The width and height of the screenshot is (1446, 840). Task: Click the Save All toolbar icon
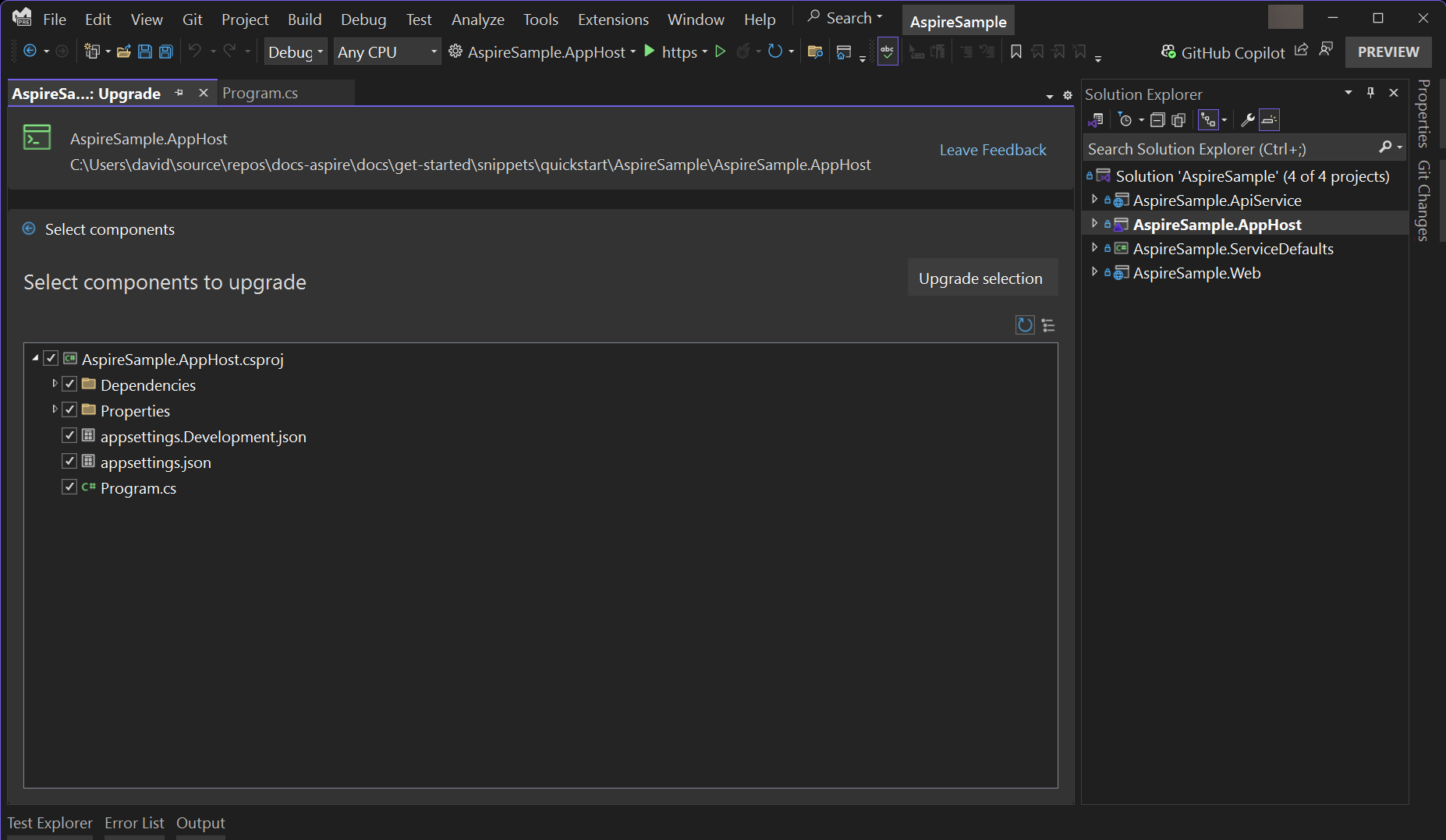coord(166,52)
